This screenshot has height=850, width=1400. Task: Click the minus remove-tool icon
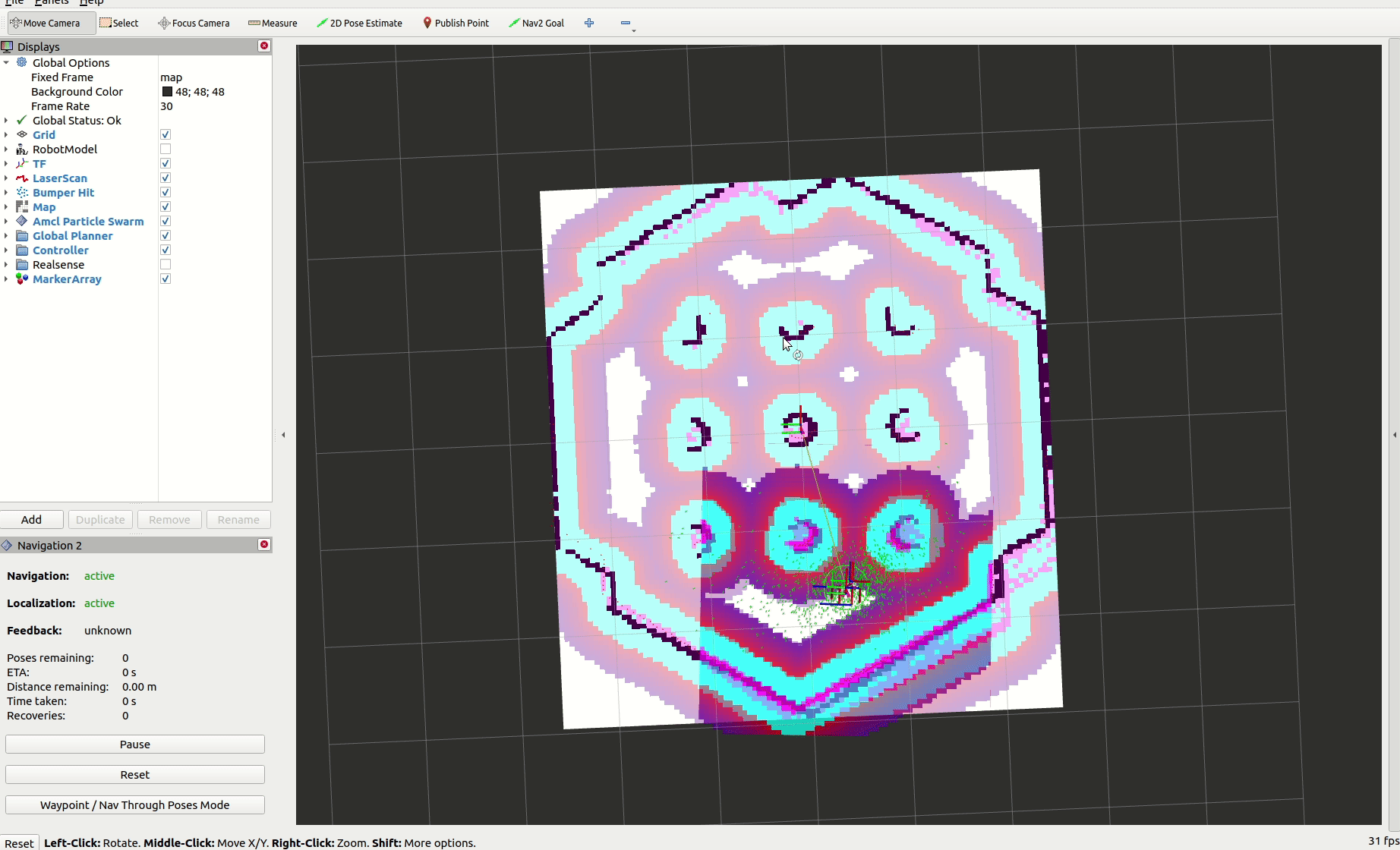(x=626, y=23)
